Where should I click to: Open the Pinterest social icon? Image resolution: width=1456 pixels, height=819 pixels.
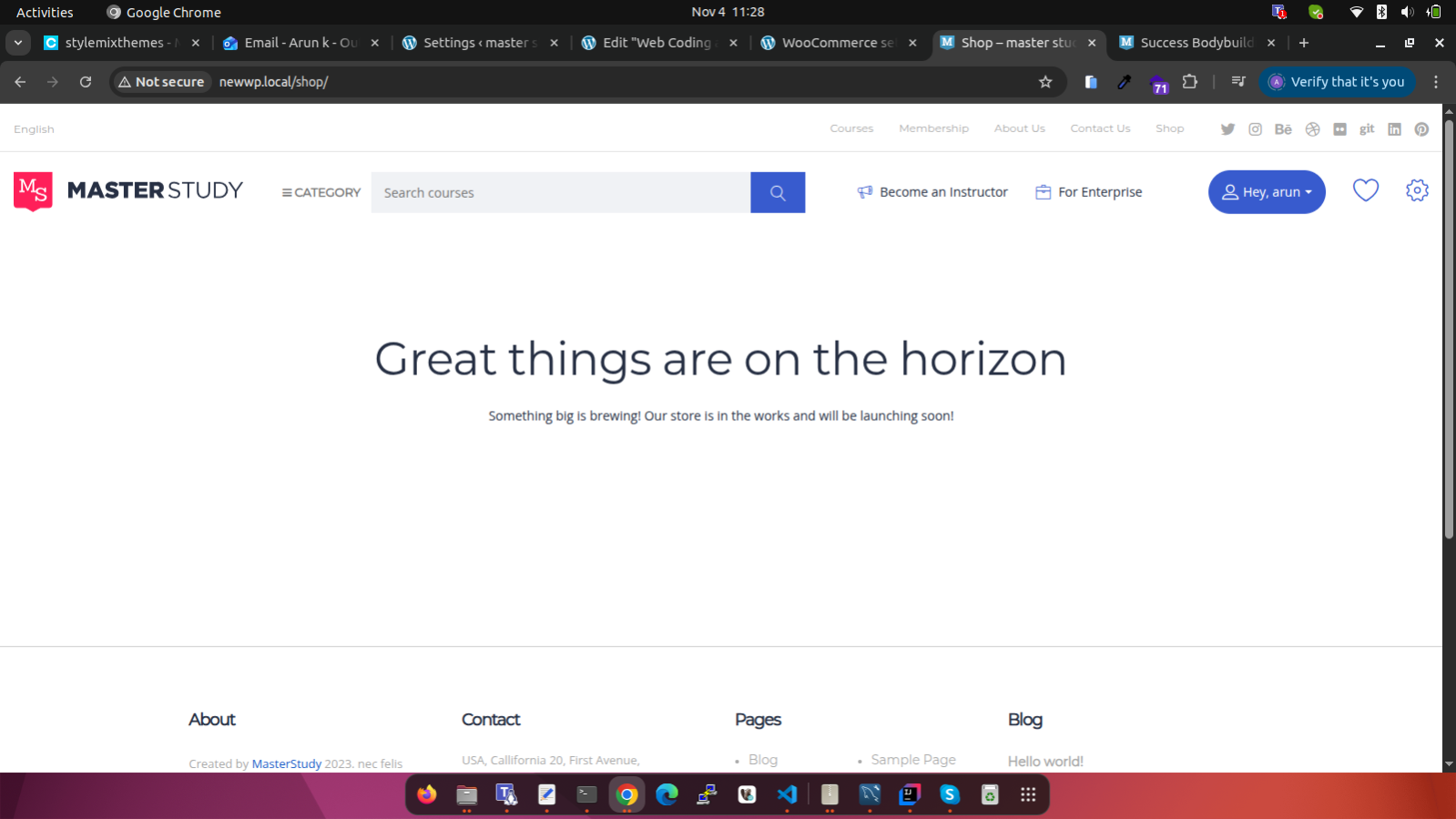coord(1421,129)
